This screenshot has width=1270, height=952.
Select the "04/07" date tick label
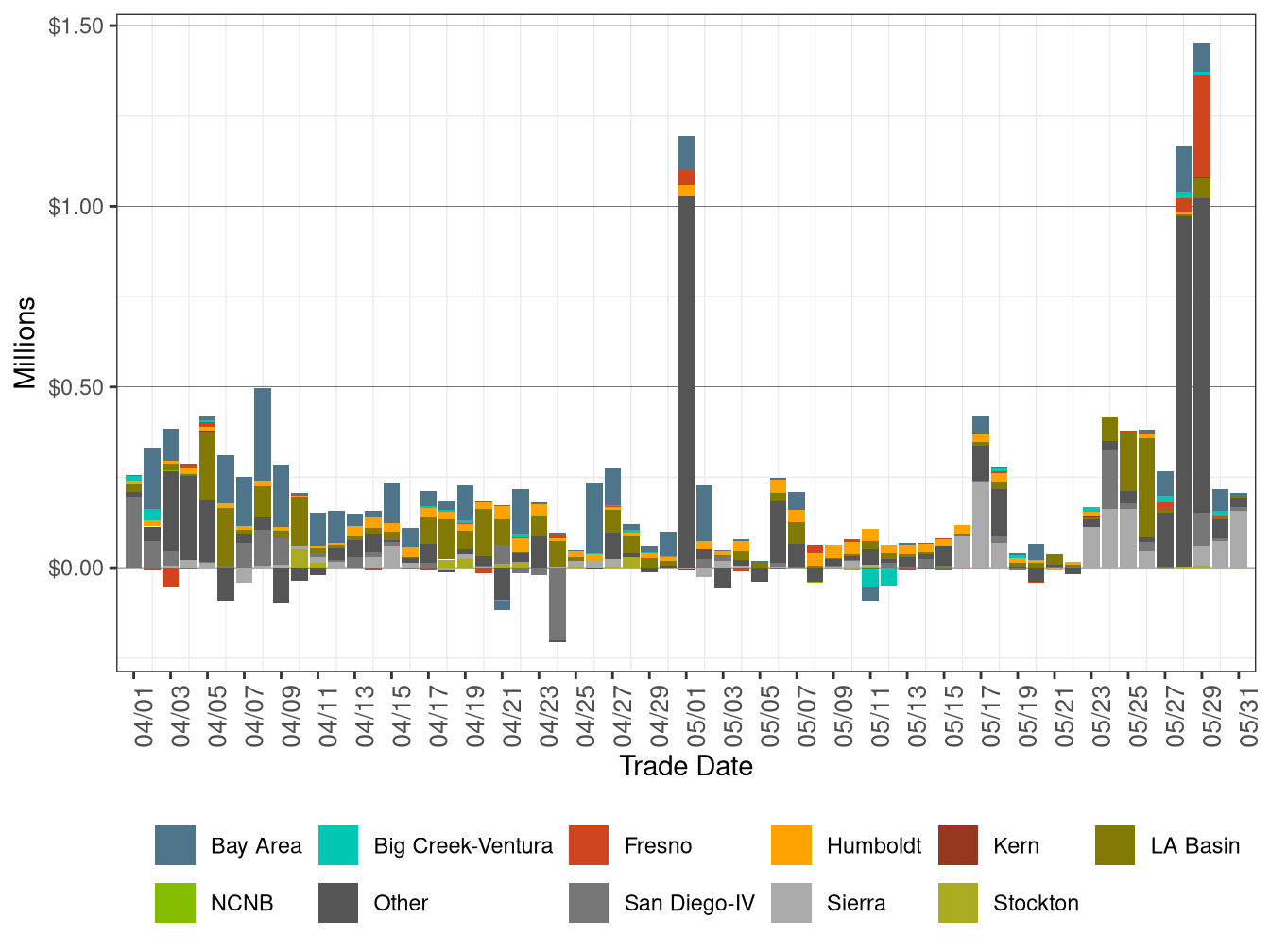[x=255, y=715]
